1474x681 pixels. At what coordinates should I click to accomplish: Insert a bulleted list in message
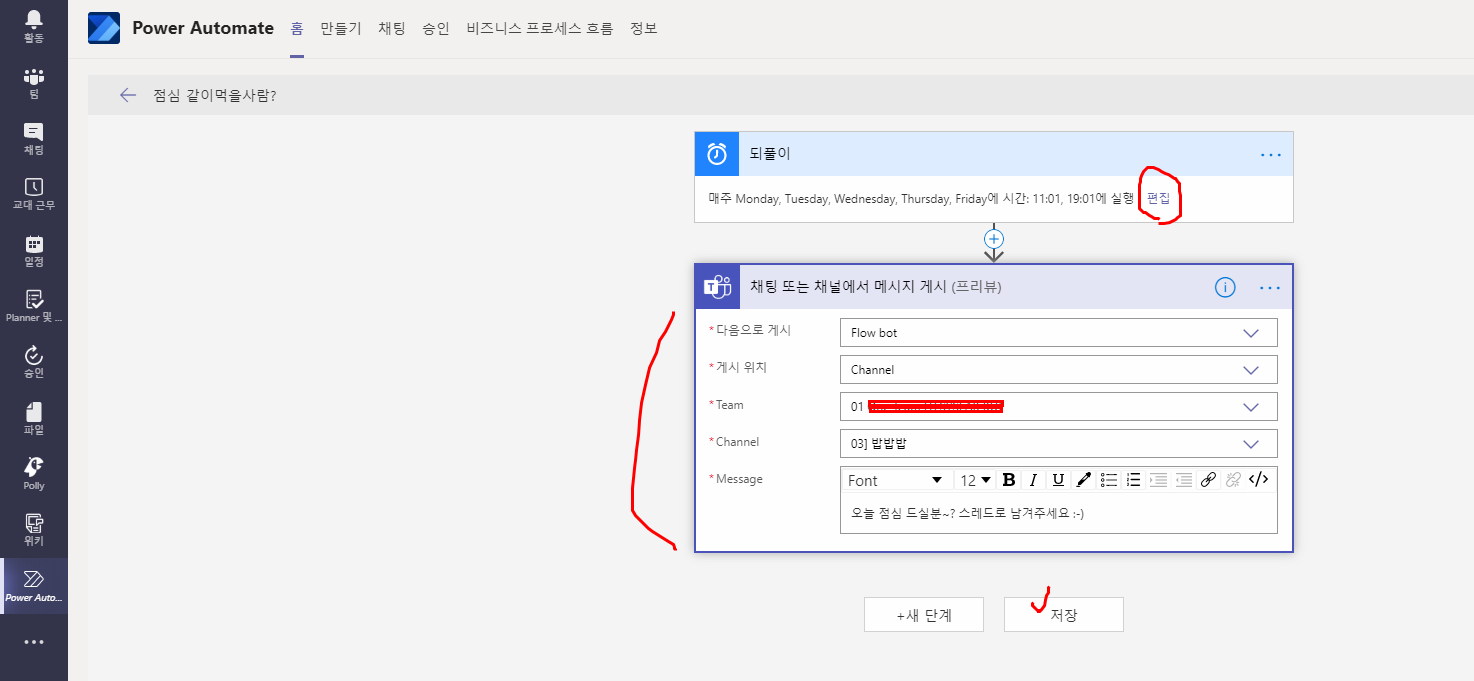[x=1109, y=480]
